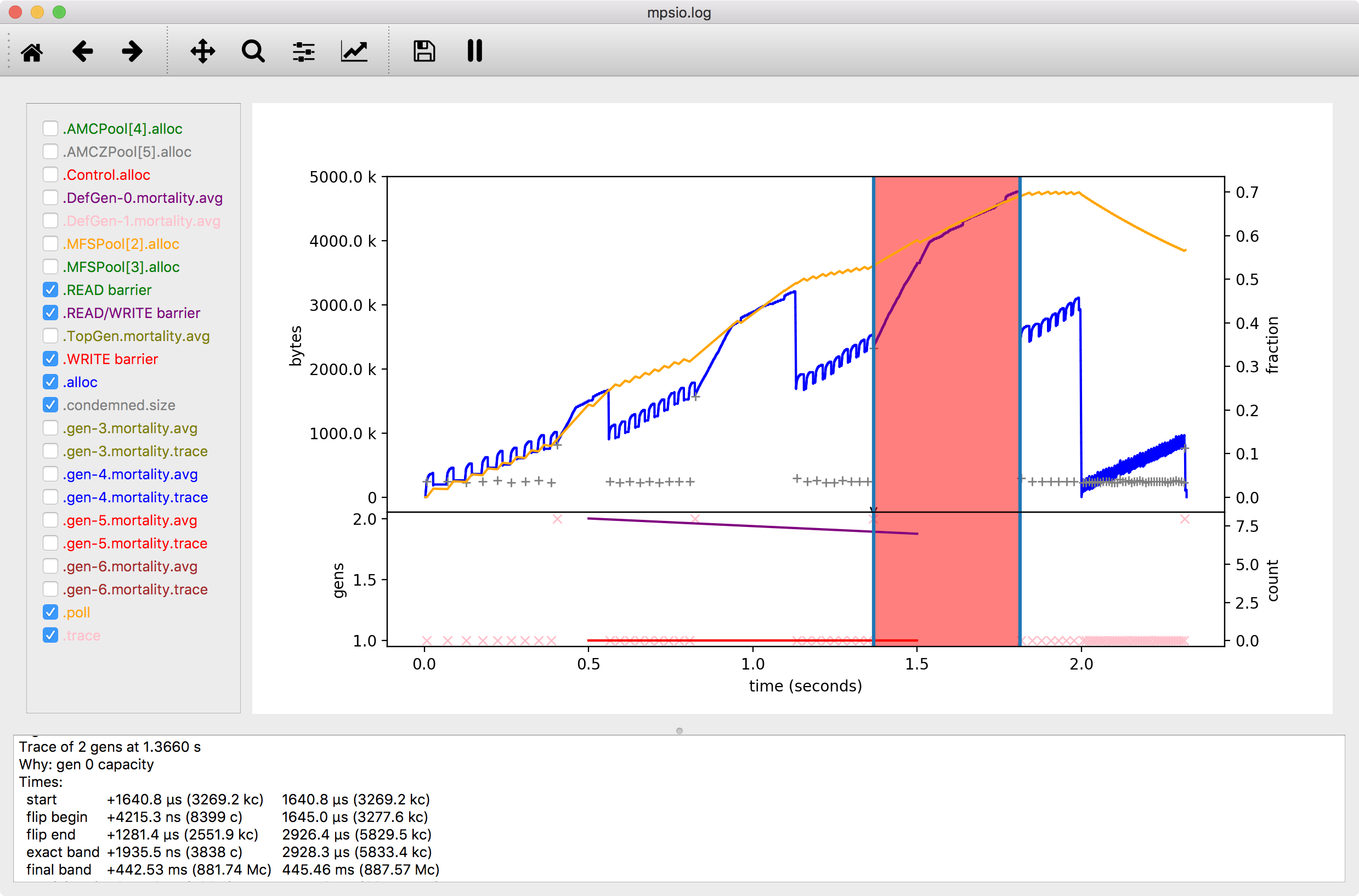Go forward to next view arrow

click(133, 52)
